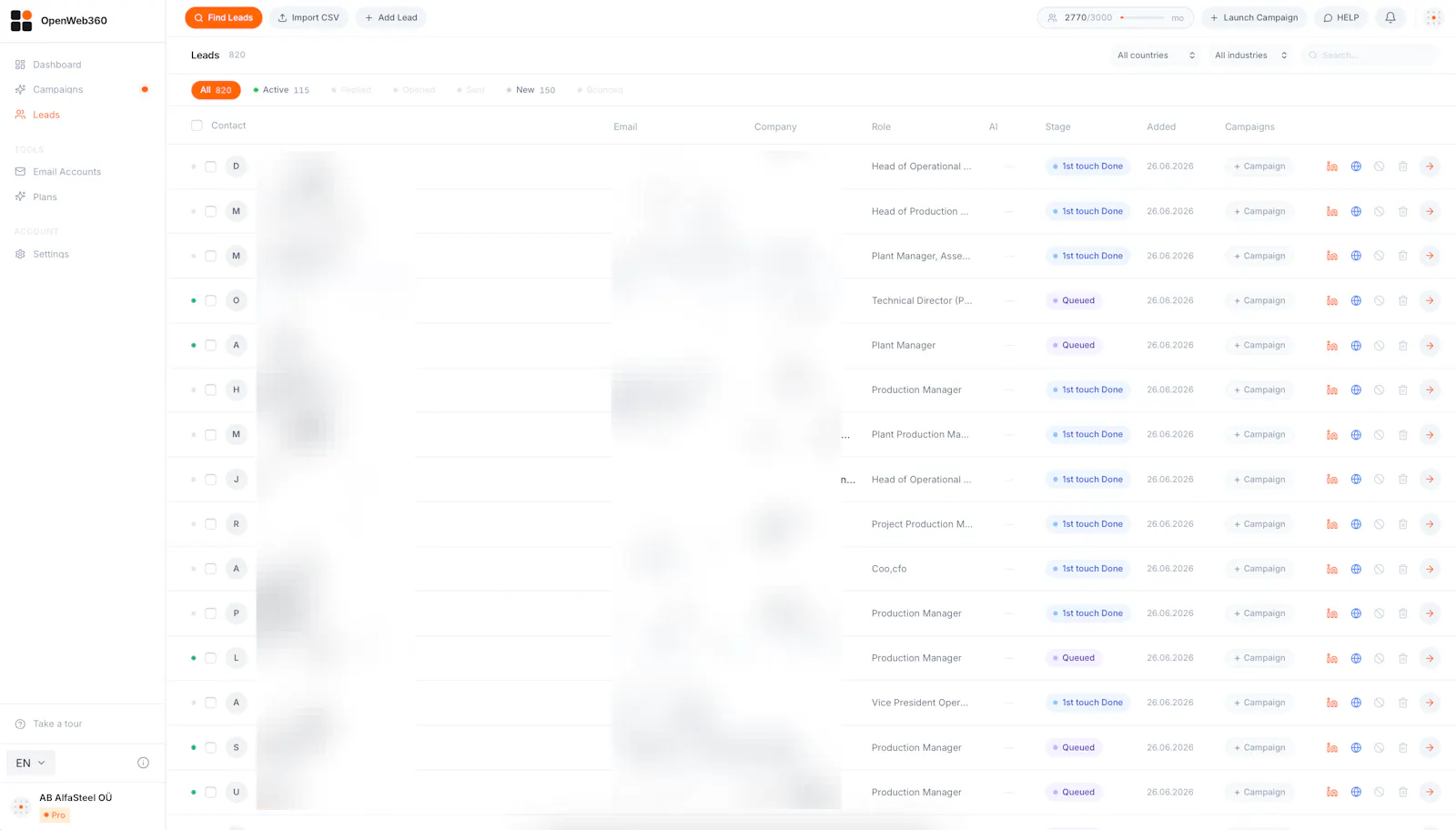The image size is (1456, 830).
Task: Go to Campaigns in sidebar
Action: point(57,89)
